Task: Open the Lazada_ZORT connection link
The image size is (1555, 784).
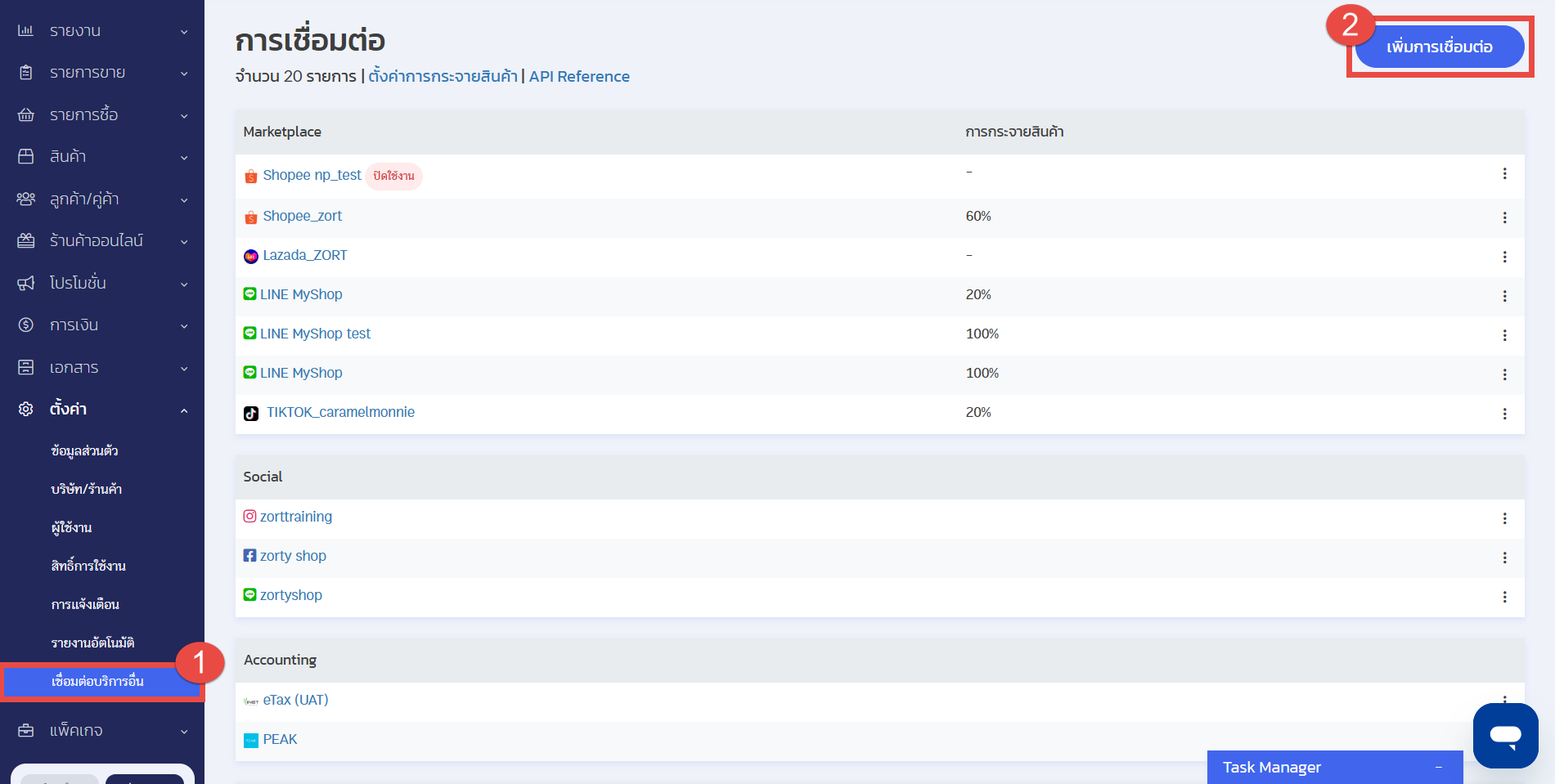Action: click(x=304, y=255)
